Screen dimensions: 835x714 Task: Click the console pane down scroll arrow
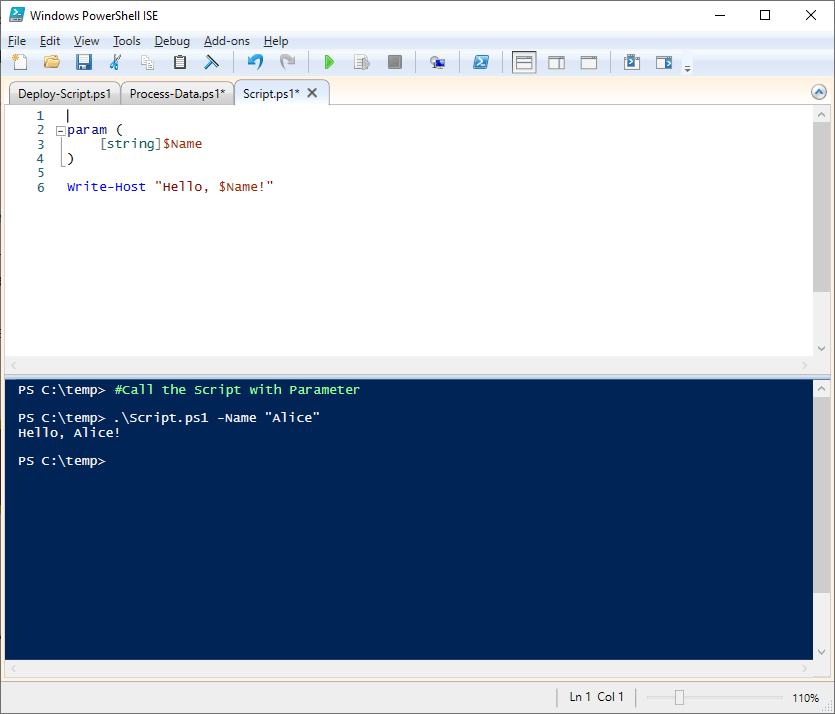[821, 652]
